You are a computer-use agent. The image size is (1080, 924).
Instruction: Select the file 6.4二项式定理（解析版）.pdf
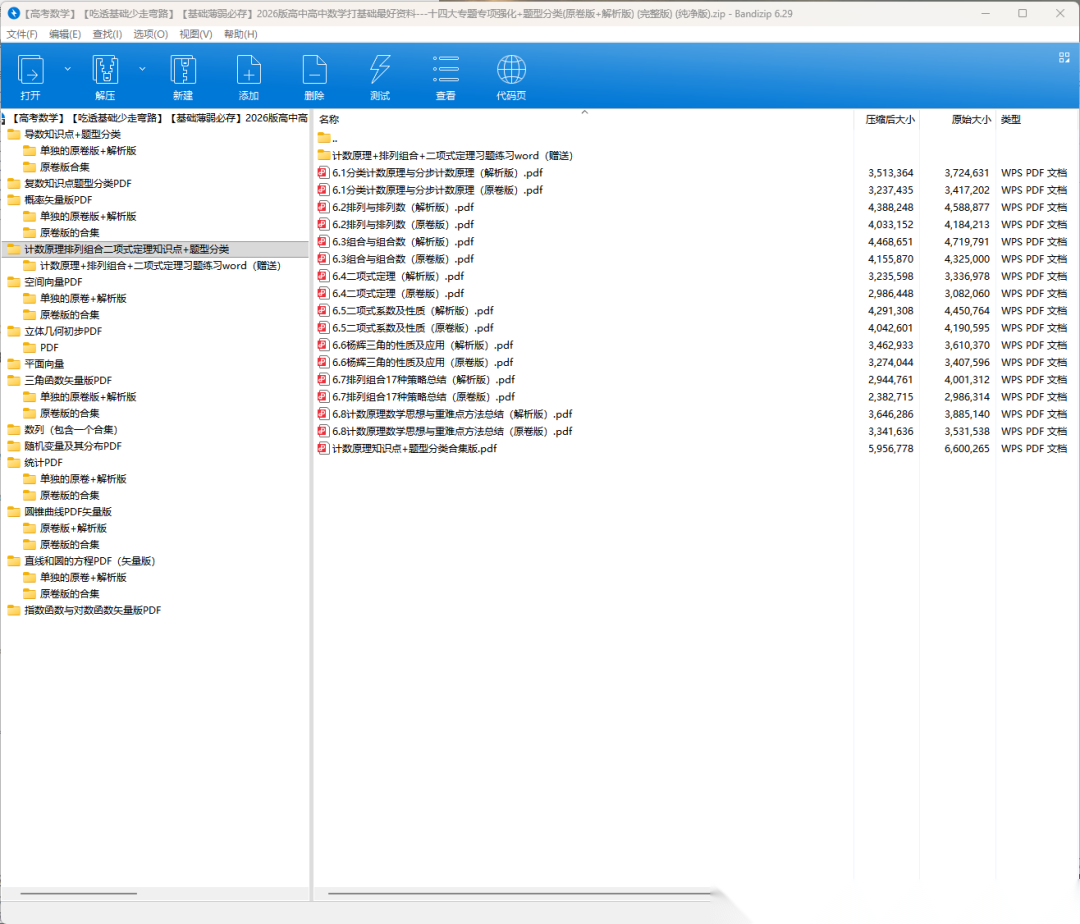tap(398, 276)
